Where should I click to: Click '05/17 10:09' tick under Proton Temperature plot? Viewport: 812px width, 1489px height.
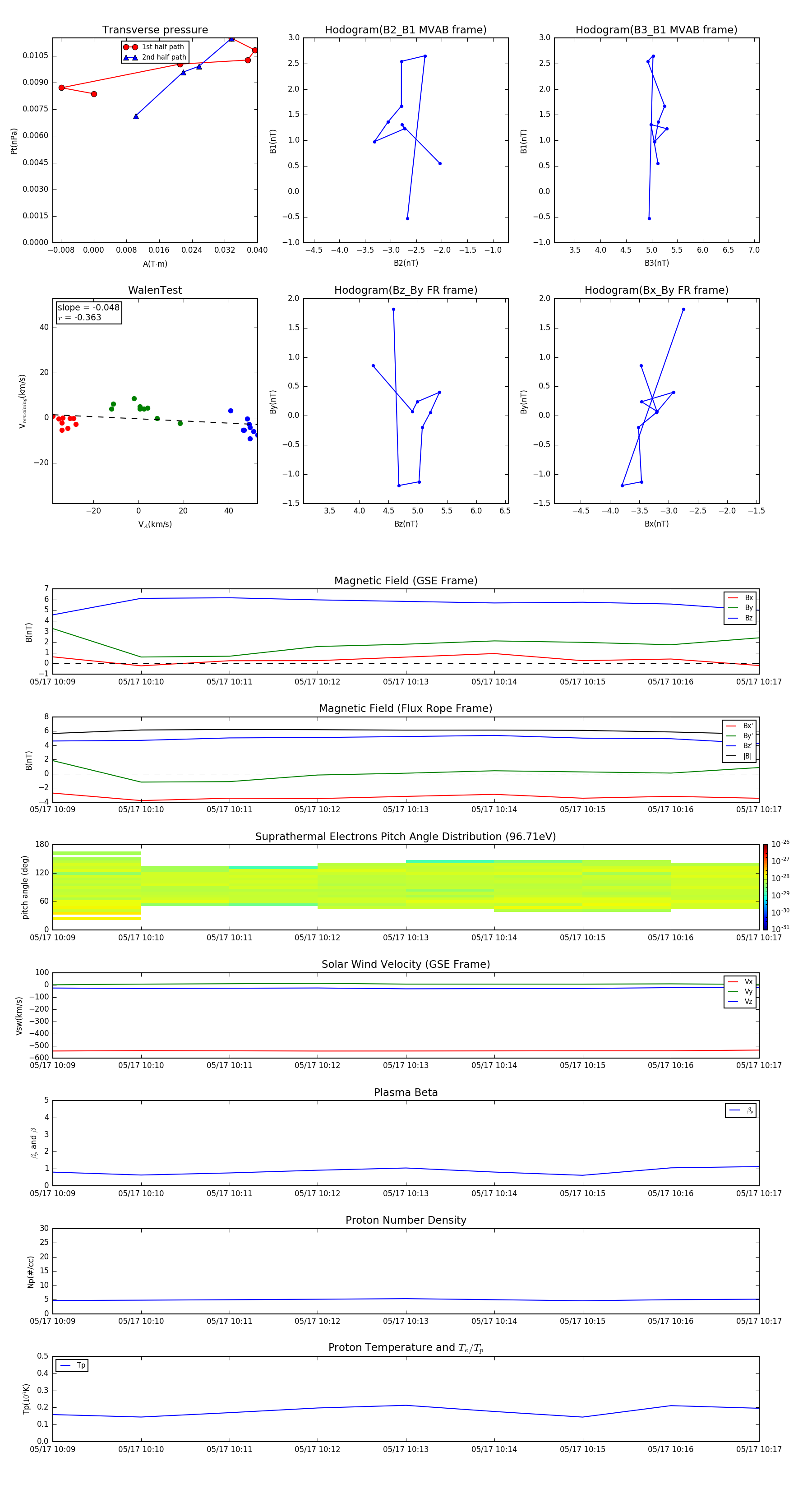pyautogui.click(x=53, y=1449)
